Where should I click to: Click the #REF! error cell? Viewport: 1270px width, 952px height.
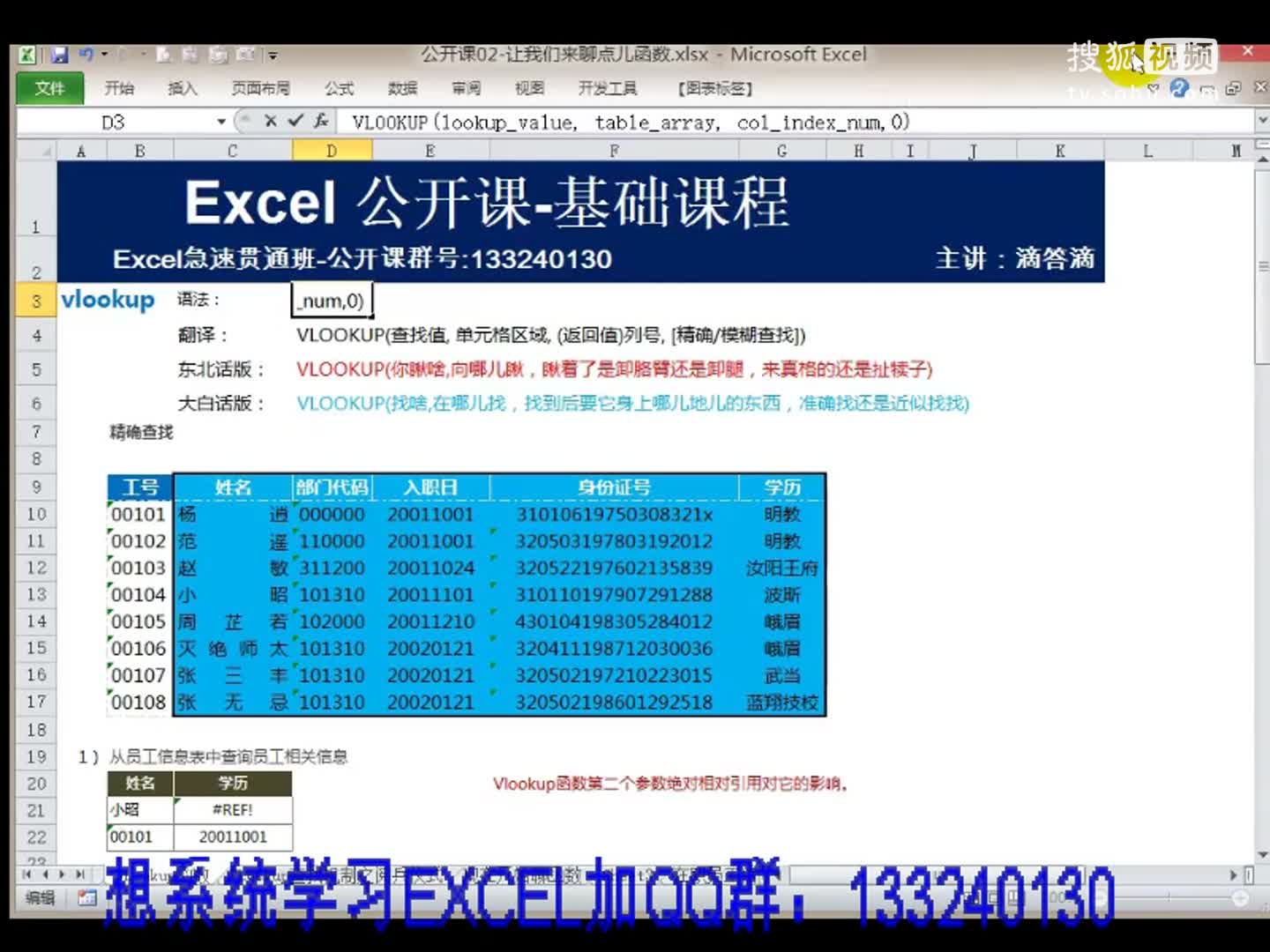pyautogui.click(x=233, y=809)
